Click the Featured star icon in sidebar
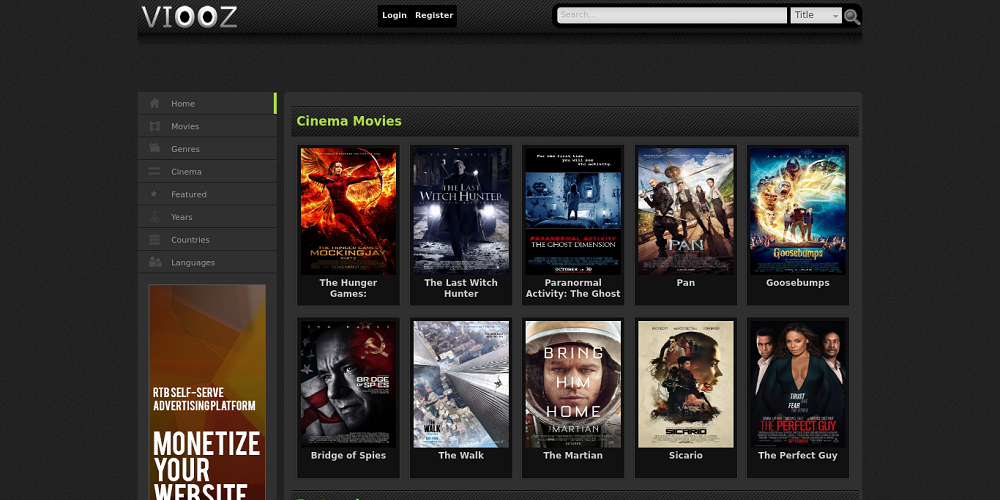1000x500 pixels. 154,194
